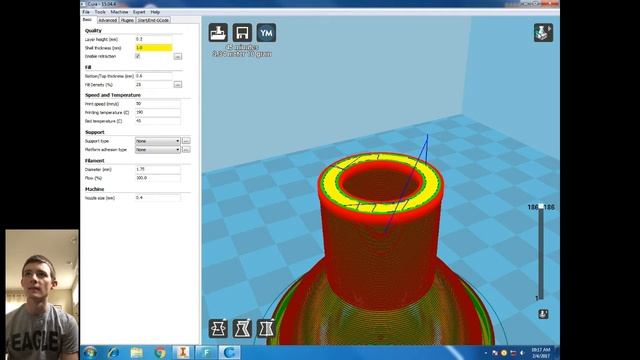This screenshot has height=360, width=640.
Task: Click the YM YouMagine share button
Action: (266, 33)
